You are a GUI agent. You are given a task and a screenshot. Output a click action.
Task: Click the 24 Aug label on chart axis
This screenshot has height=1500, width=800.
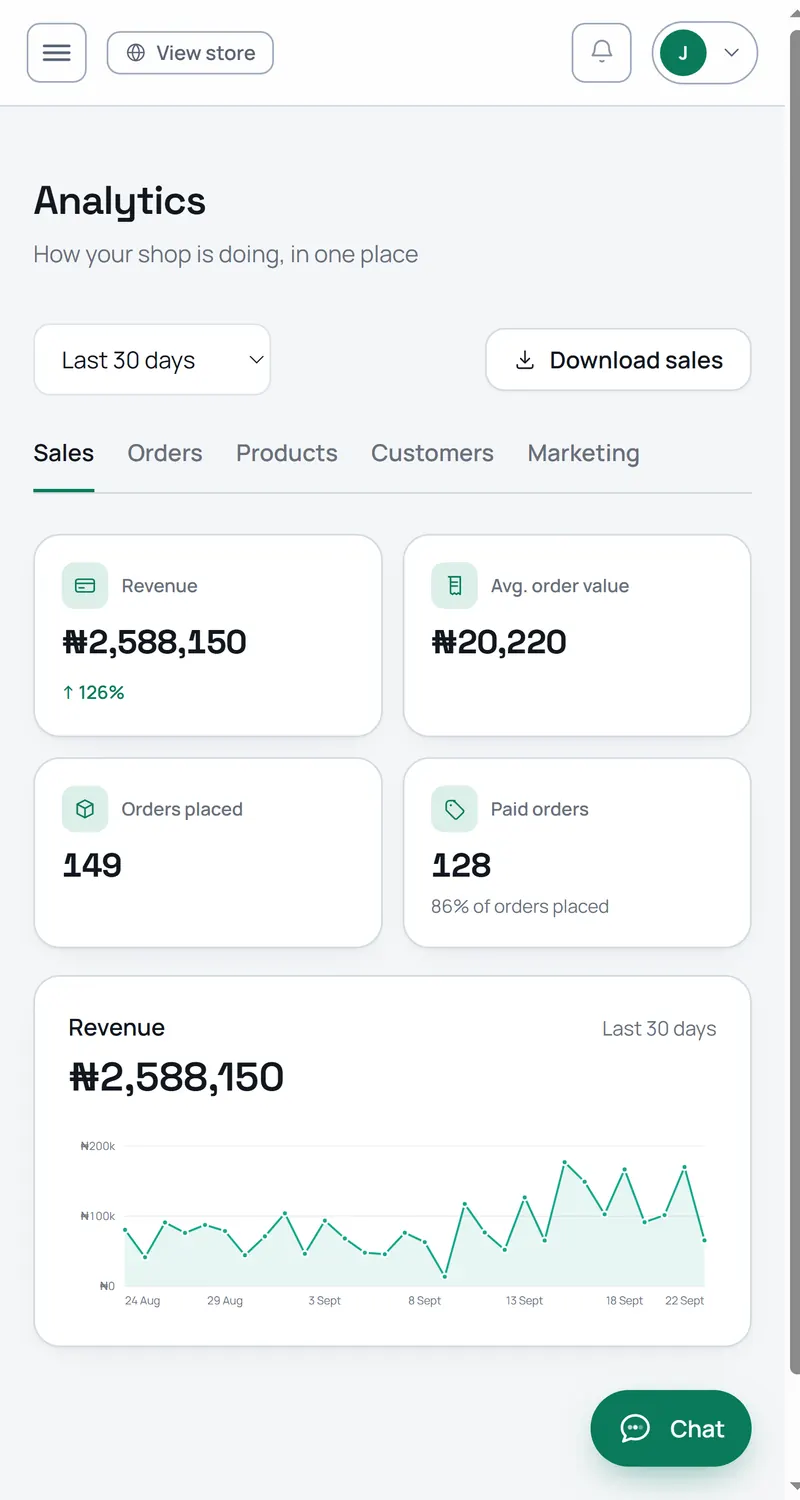coord(142,1301)
